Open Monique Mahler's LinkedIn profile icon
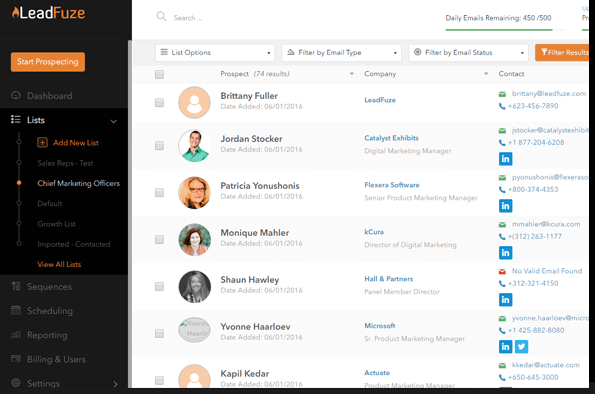595x394 pixels. click(505, 252)
